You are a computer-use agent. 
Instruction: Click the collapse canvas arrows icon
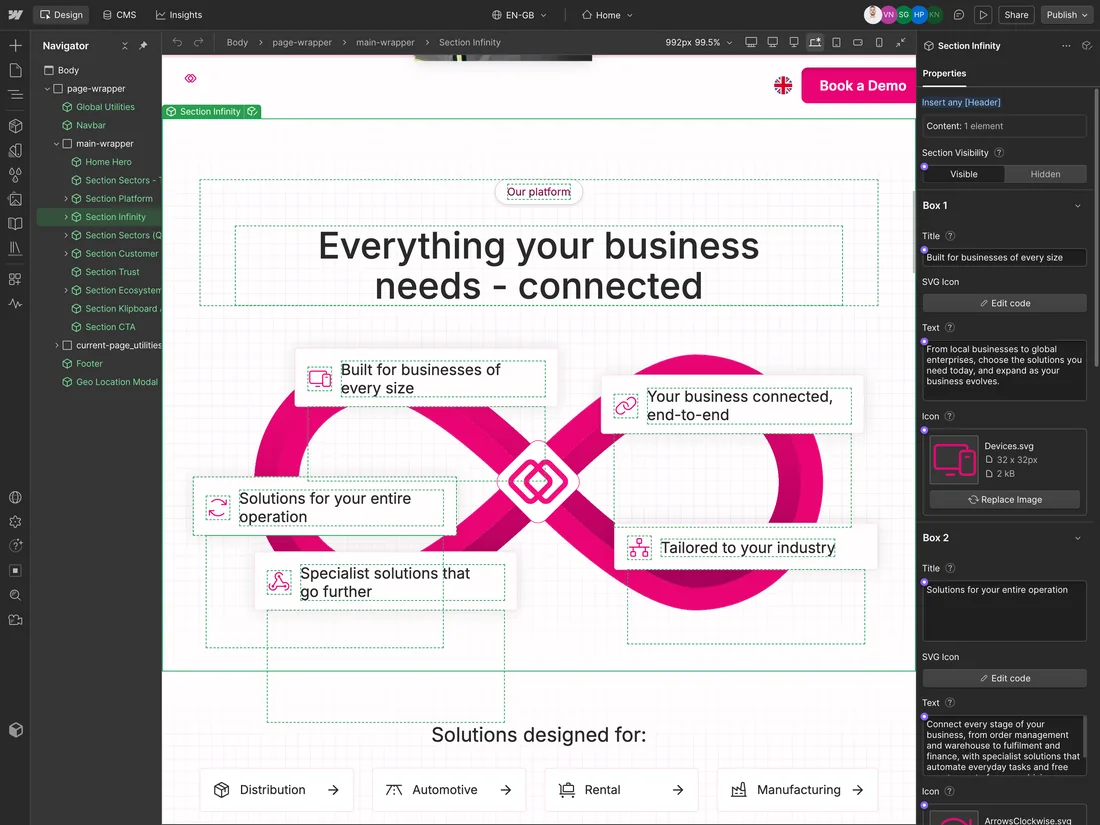[x=901, y=42]
